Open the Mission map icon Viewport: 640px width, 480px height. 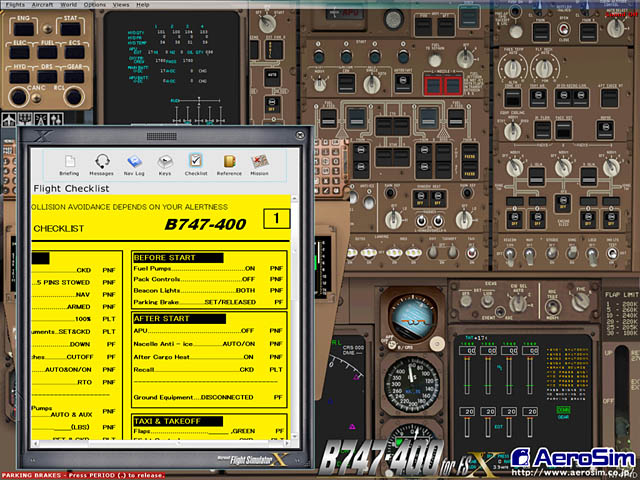(x=260, y=164)
